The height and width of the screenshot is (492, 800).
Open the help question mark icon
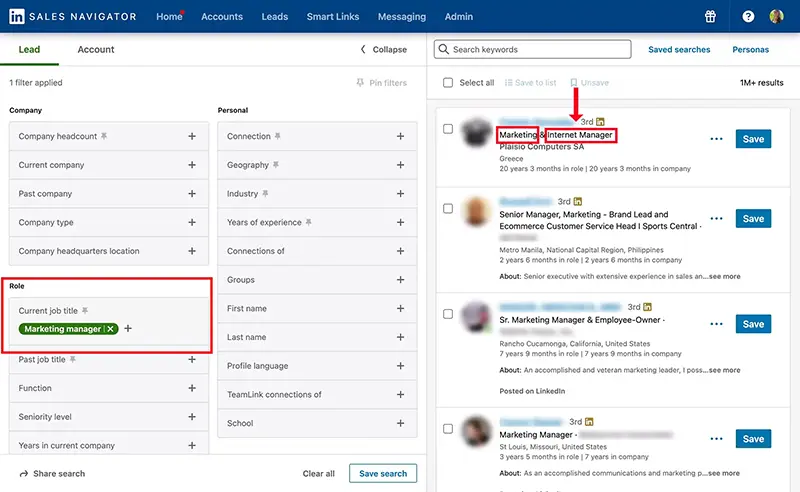pos(748,16)
